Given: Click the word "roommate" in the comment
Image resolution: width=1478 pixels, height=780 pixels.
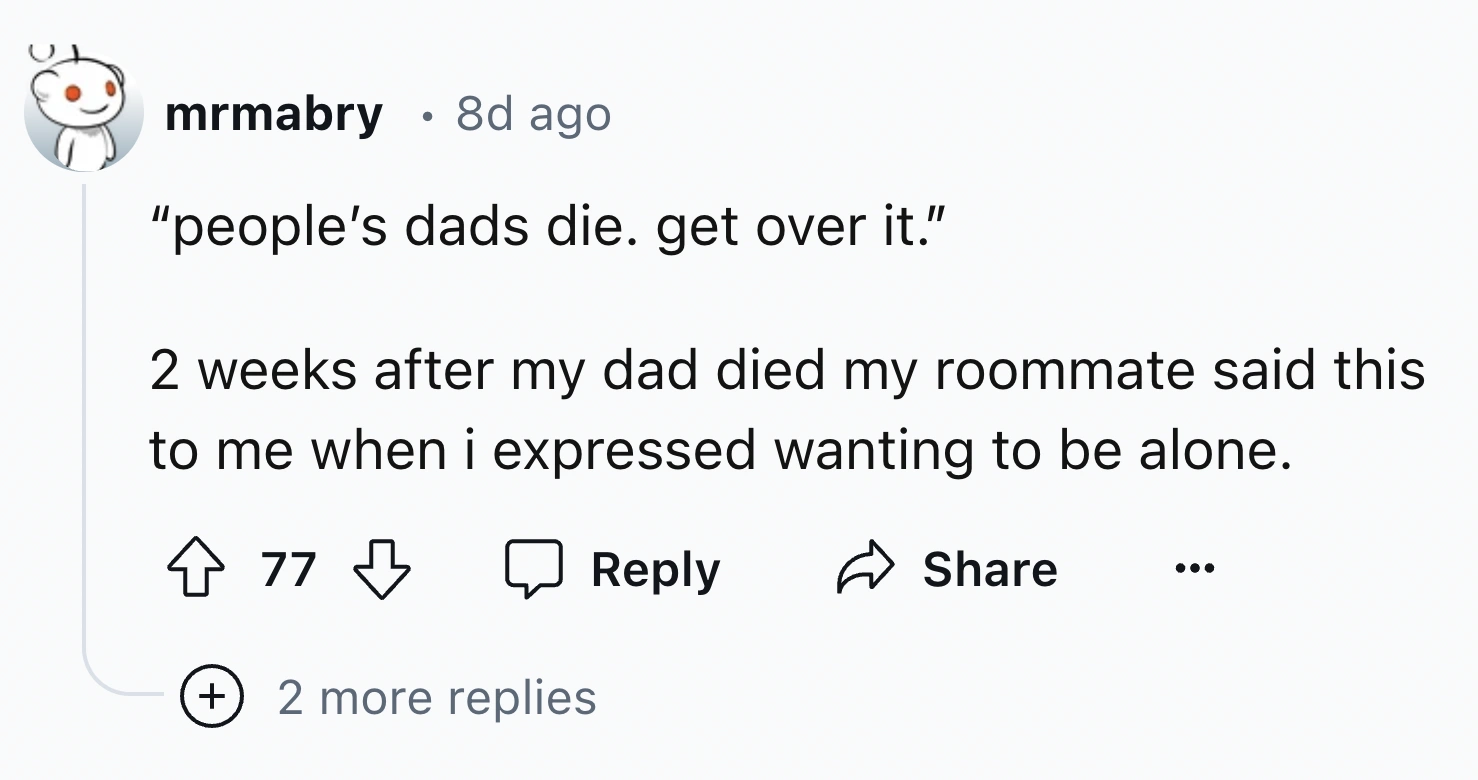Looking at the screenshot, I should coord(1064,371).
